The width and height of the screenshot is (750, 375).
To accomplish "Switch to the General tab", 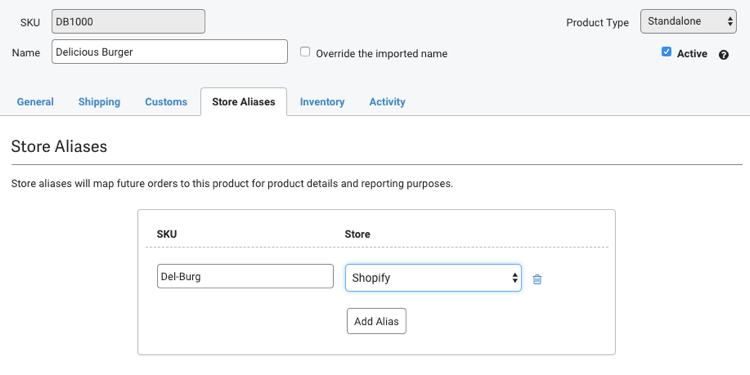I will click(35, 102).
